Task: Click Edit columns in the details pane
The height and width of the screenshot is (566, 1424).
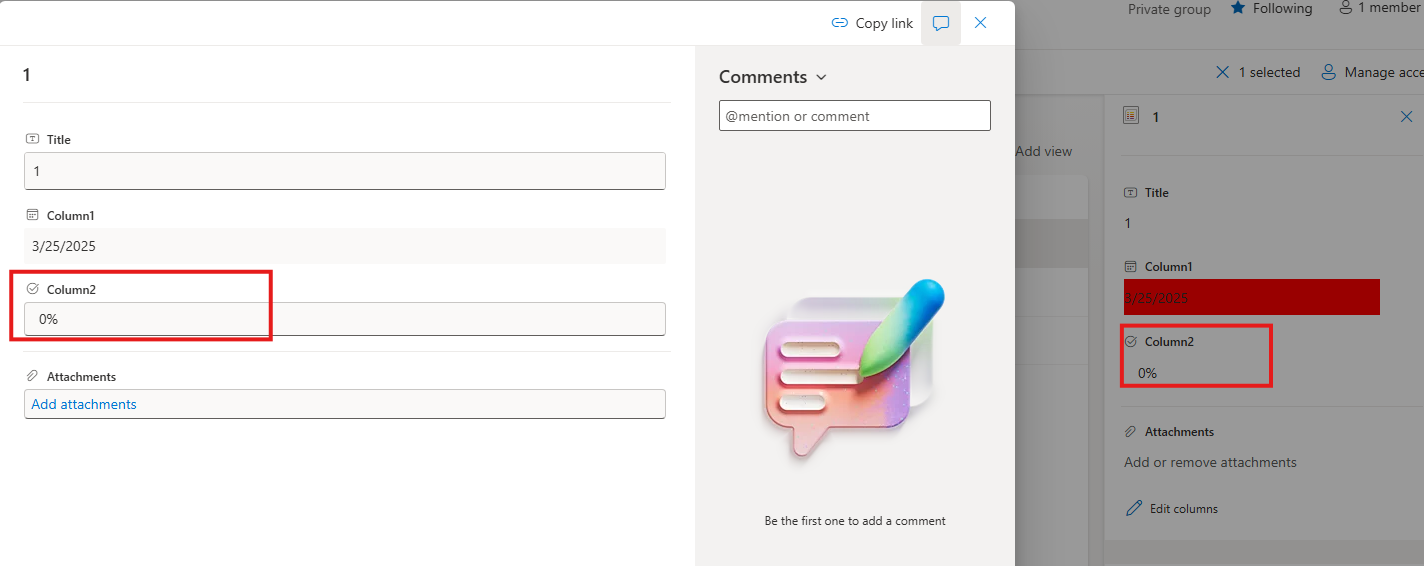Action: 1171,508
